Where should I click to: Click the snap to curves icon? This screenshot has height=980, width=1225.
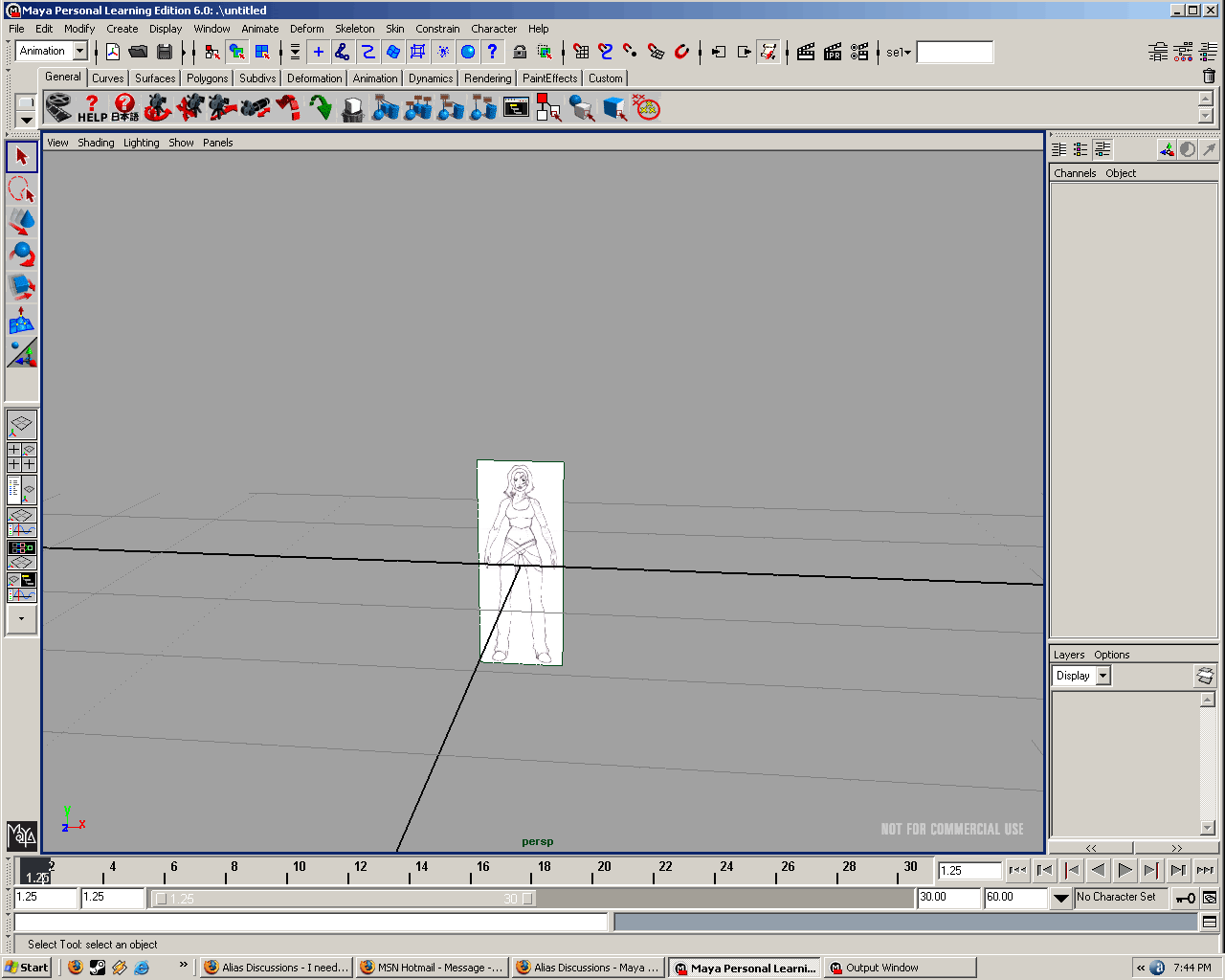tap(606, 52)
